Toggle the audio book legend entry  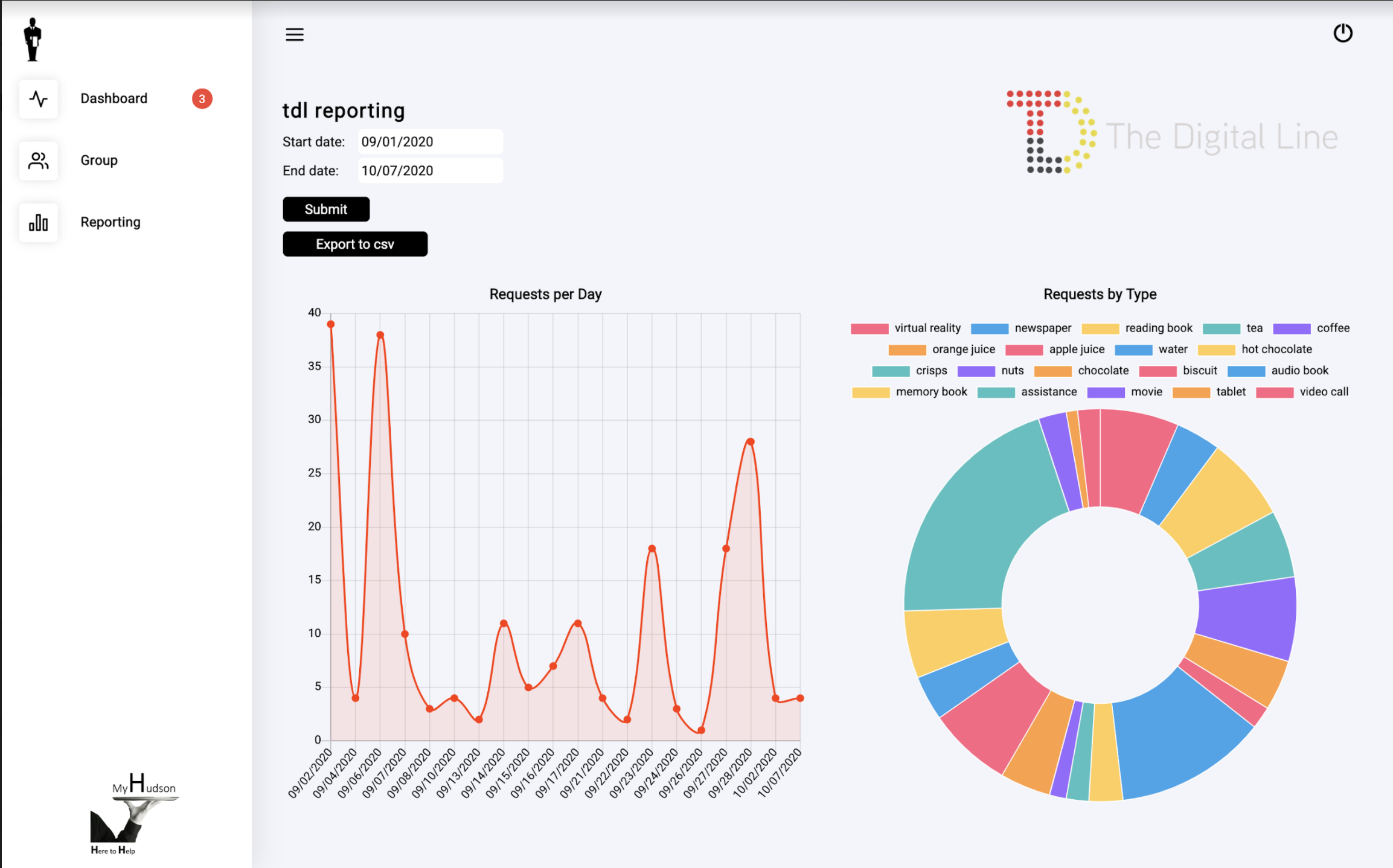1299,371
